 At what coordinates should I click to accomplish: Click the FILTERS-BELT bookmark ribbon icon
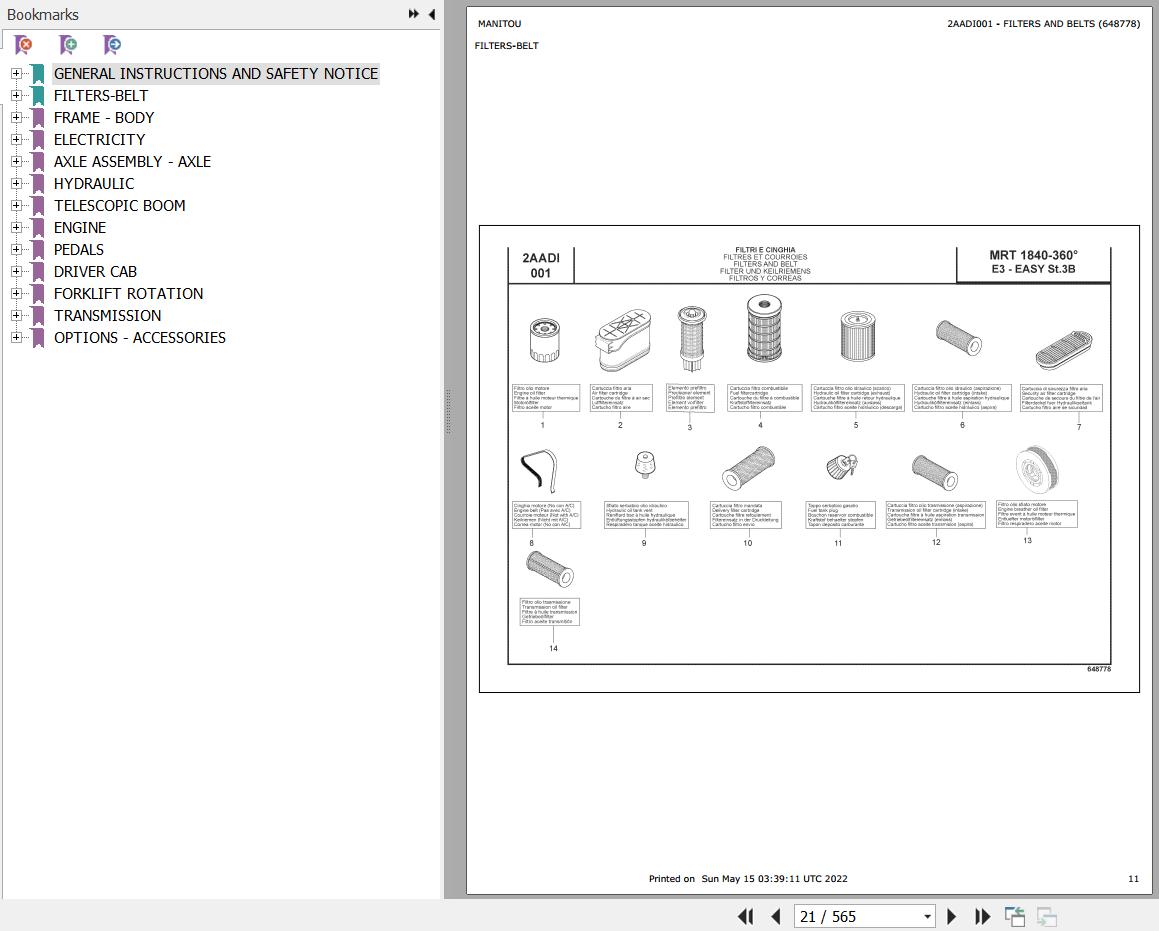point(38,95)
